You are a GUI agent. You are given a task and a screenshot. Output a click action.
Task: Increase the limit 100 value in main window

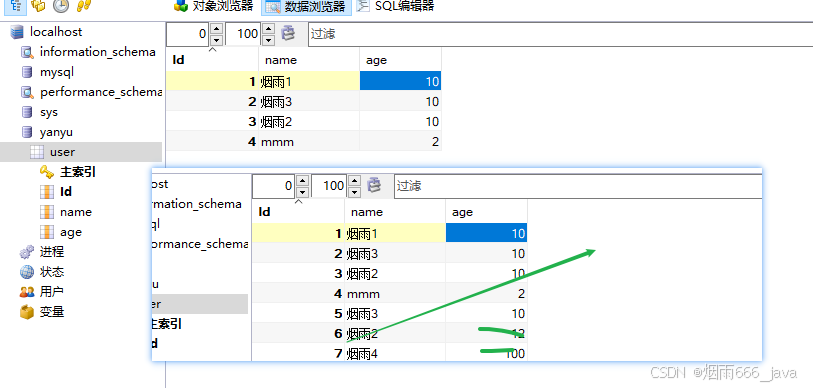[268, 29]
